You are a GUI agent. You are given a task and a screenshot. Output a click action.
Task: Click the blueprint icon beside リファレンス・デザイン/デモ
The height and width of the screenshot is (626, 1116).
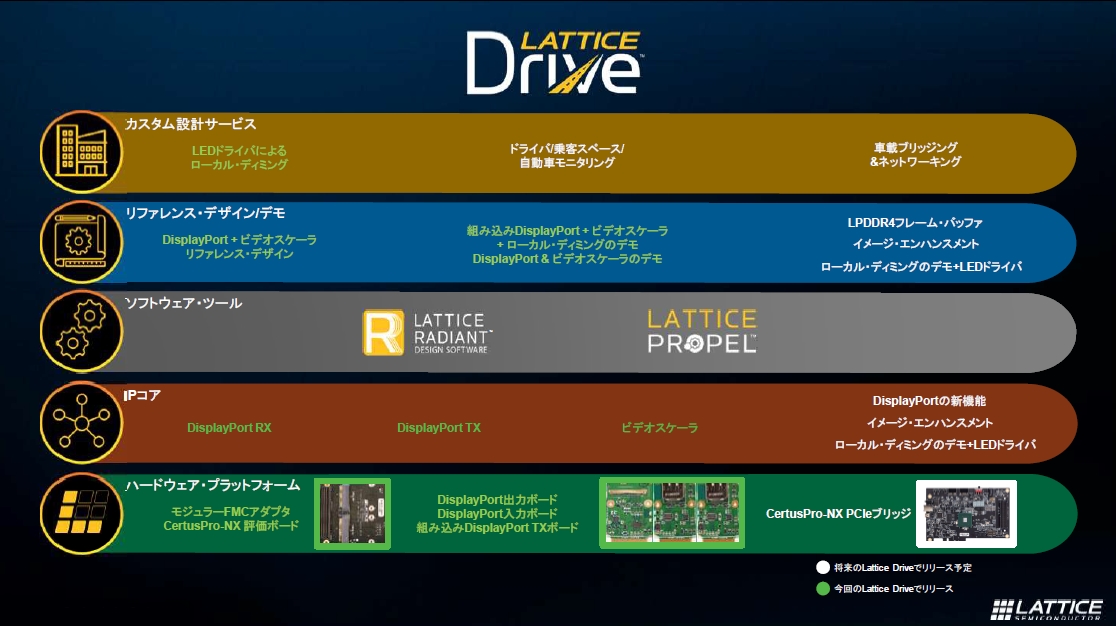[82, 242]
